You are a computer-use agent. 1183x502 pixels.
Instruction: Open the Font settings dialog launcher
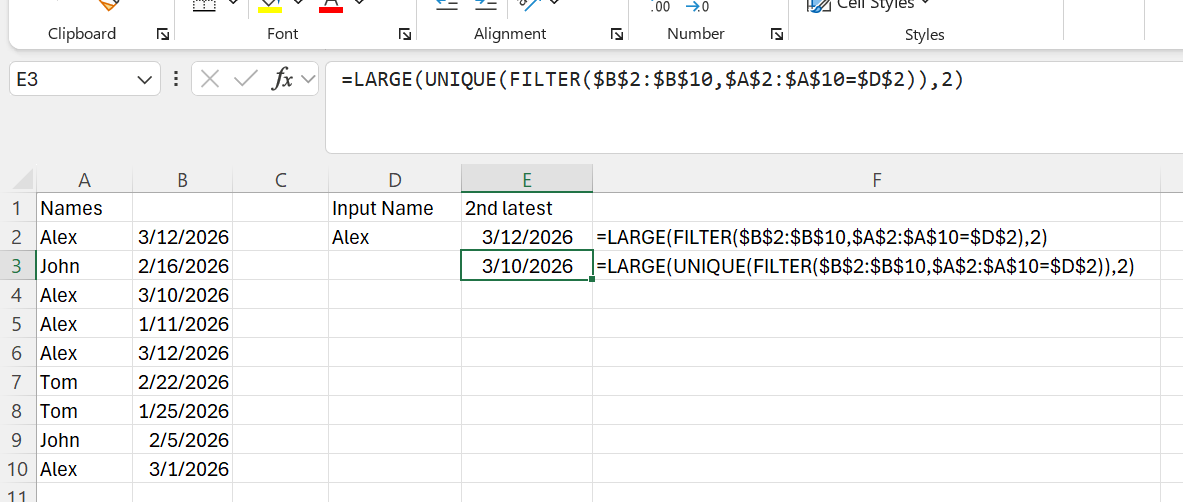(x=405, y=34)
